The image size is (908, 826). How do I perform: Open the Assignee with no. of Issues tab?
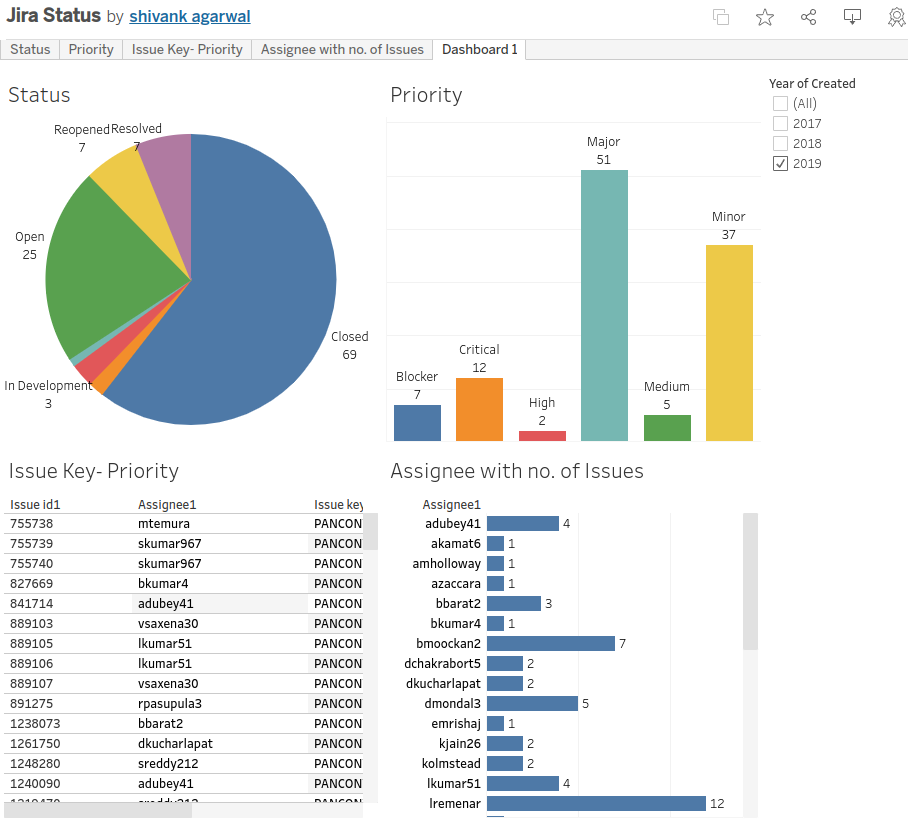(341, 48)
